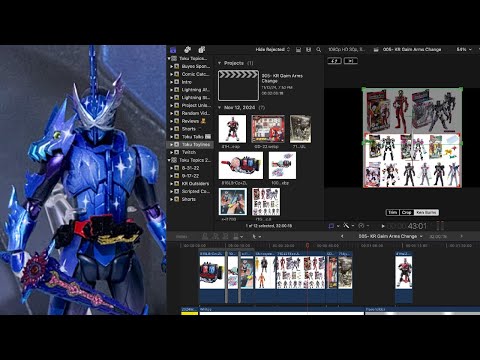This screenshot has width=480, height=360.
Task: Switch to the Trim crop mode
Action: point(393,212)
